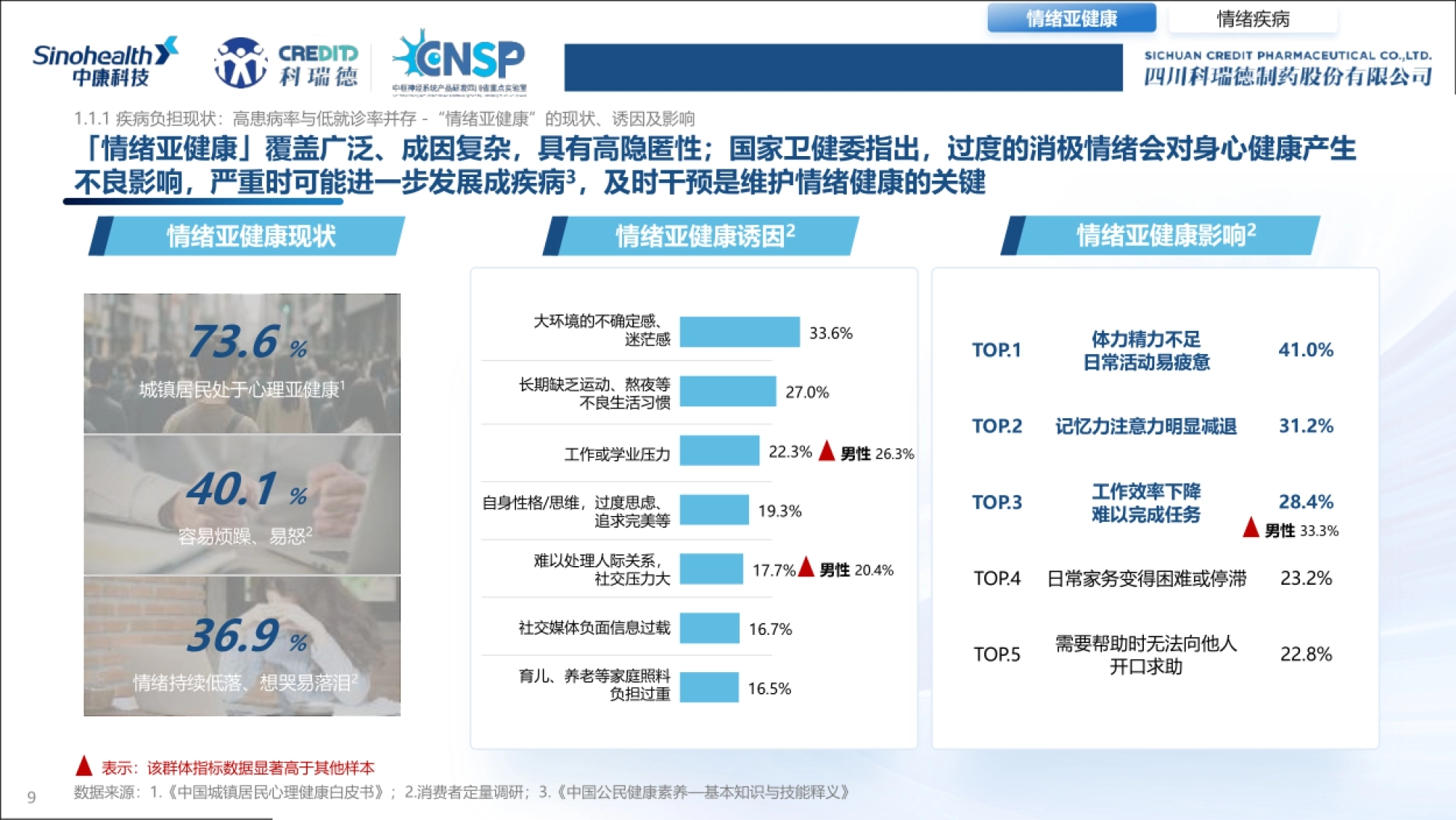The width and height of the screenshot is (1456, 820).
Task: Select the 情绪亚健康现状 section header
Action: 247,236
